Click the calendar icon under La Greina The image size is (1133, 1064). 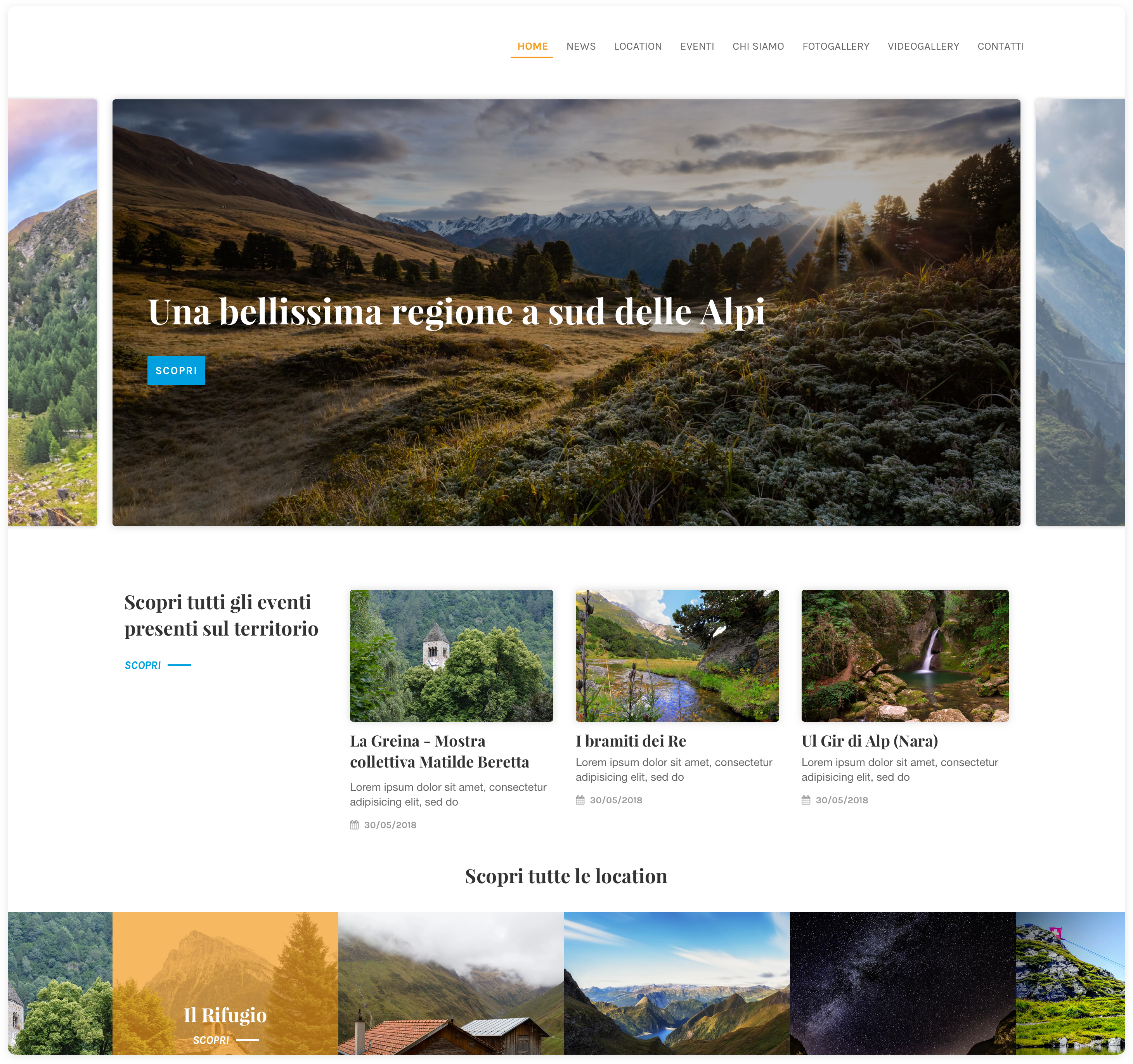[x=355, y=825]
